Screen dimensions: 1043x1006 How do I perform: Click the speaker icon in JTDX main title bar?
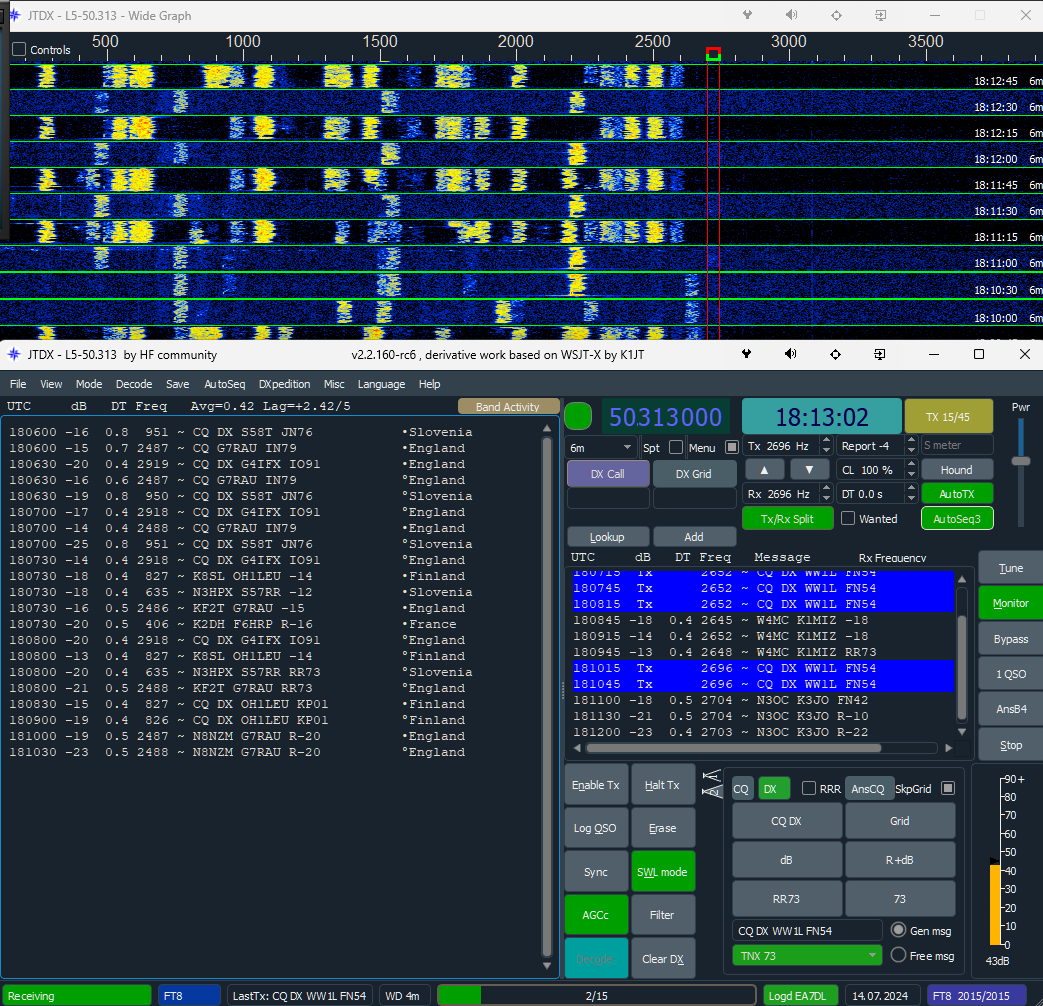click(x=790, y=354)
